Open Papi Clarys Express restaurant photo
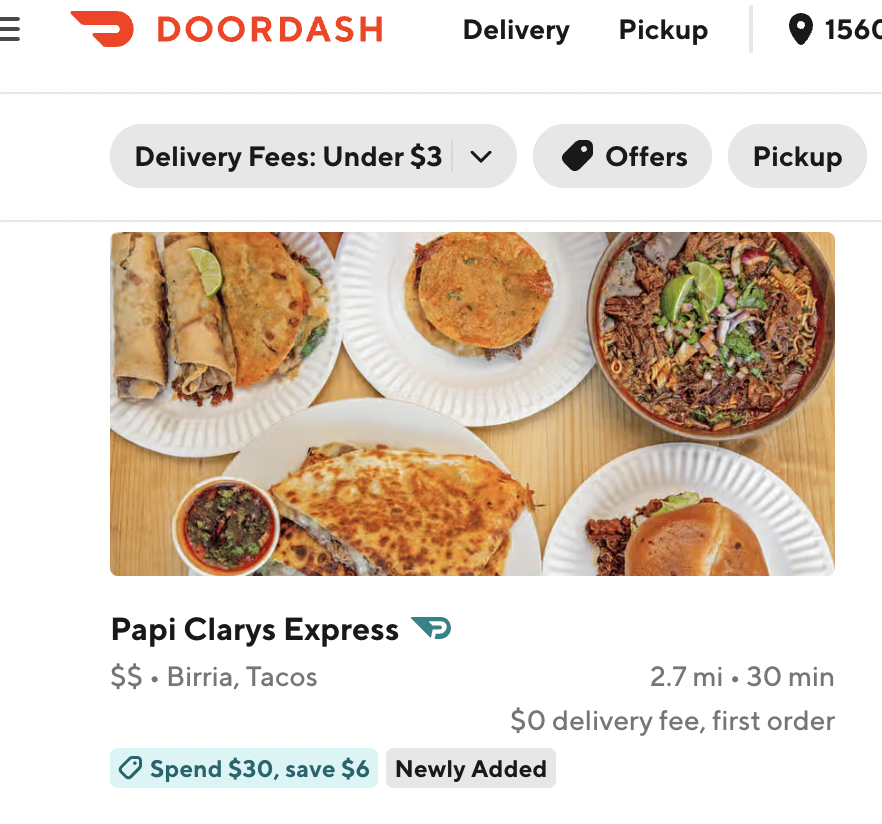This screenshot has height=824, width=882. (472, 404)
